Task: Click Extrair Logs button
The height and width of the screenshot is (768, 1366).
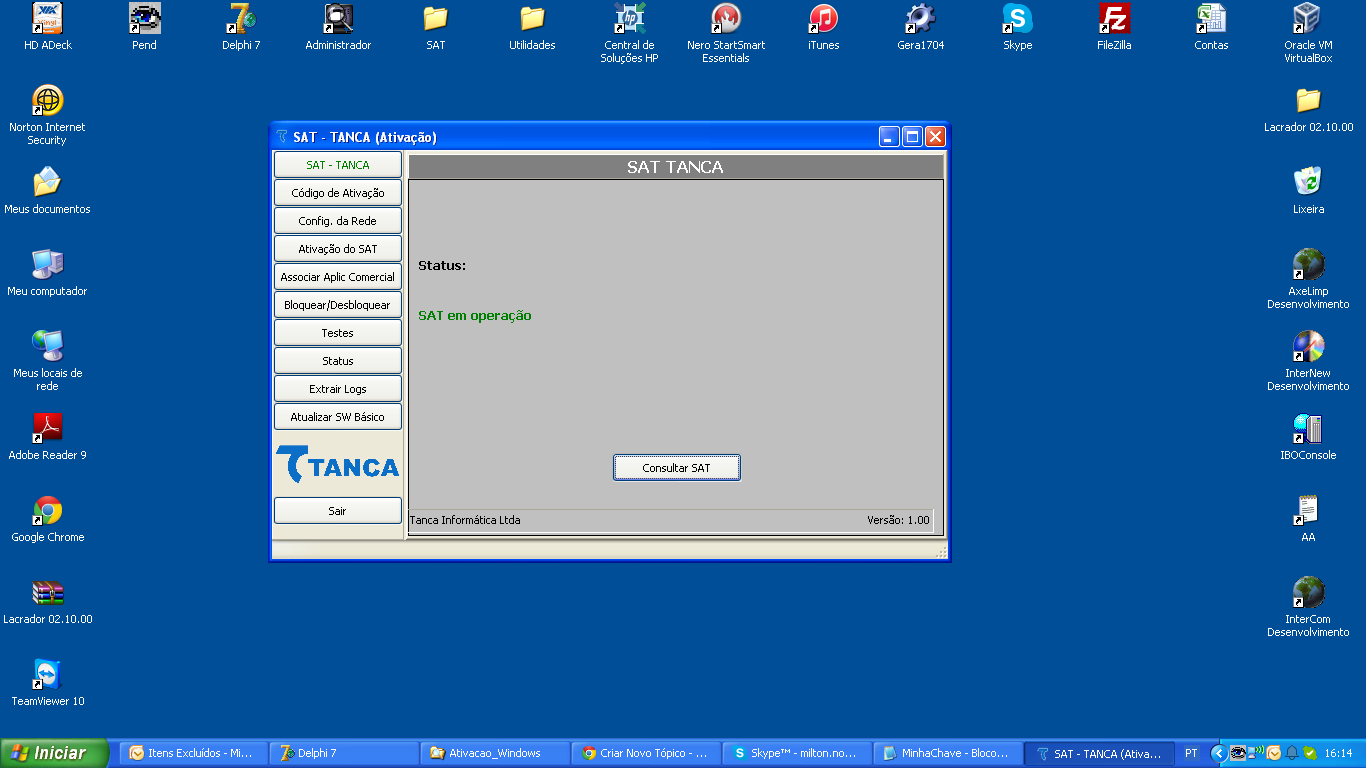Action: pyautogui.click(x=338, y=389)
